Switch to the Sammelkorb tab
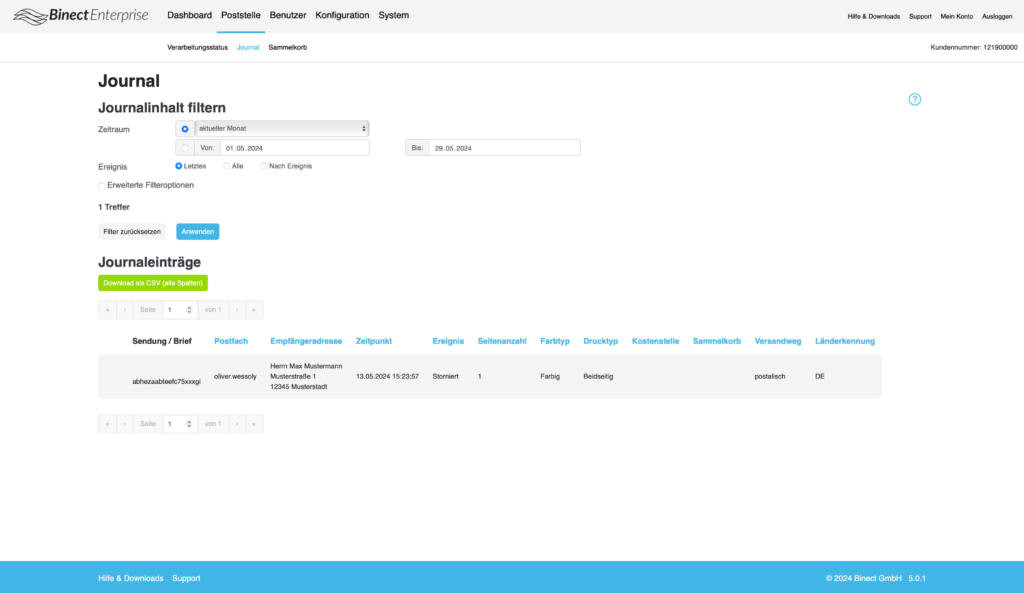The height and width of the screenshot is (593, 1024). 287,47
